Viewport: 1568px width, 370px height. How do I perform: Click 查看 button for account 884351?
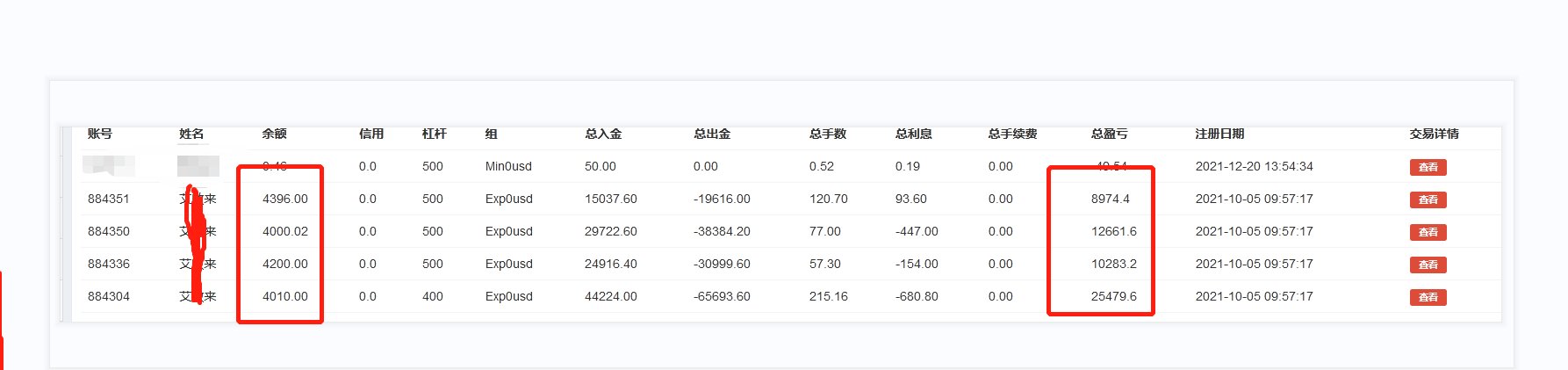[x=1428, y=200]
